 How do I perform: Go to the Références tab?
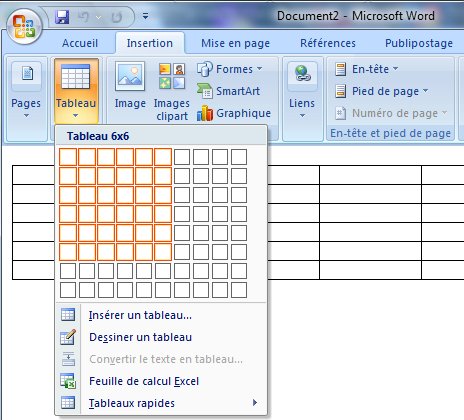click(328, 43)
